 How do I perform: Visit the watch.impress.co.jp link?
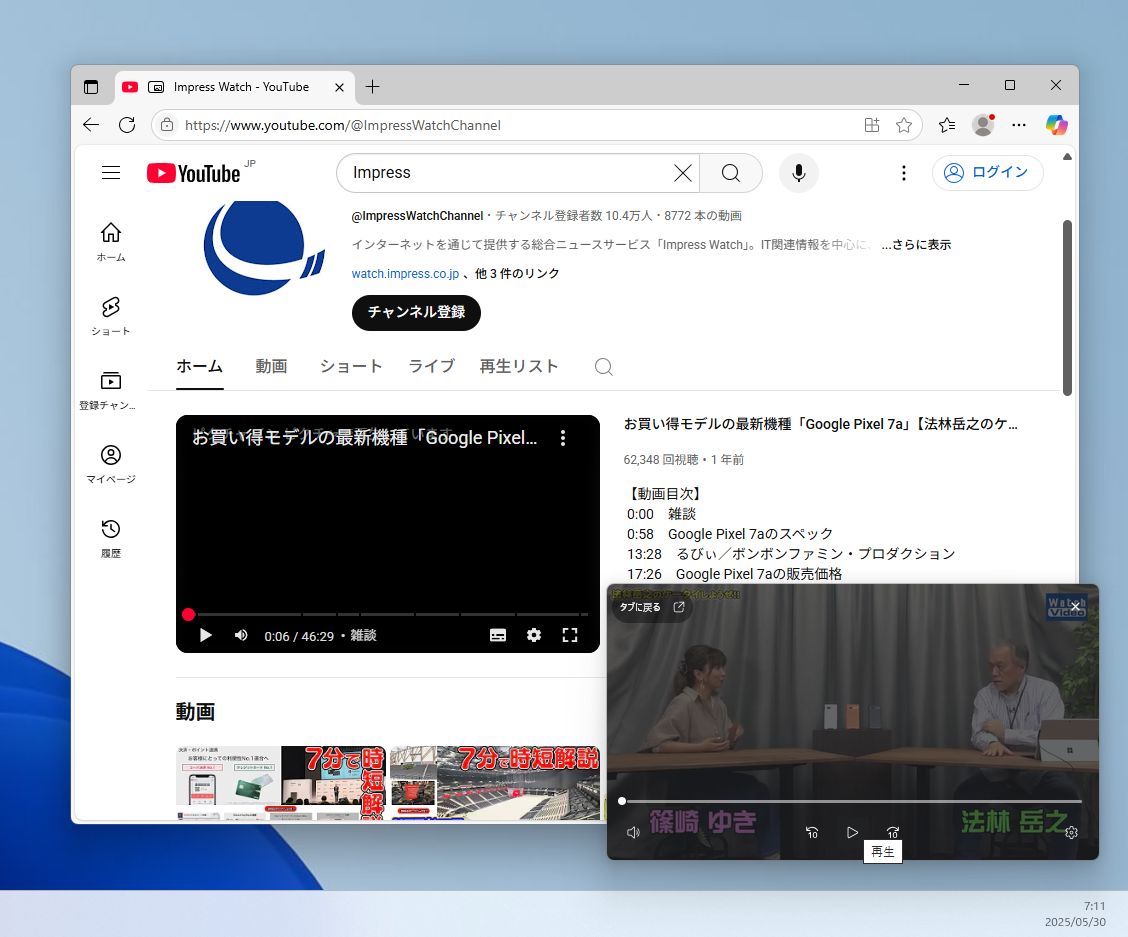(405, 273)
